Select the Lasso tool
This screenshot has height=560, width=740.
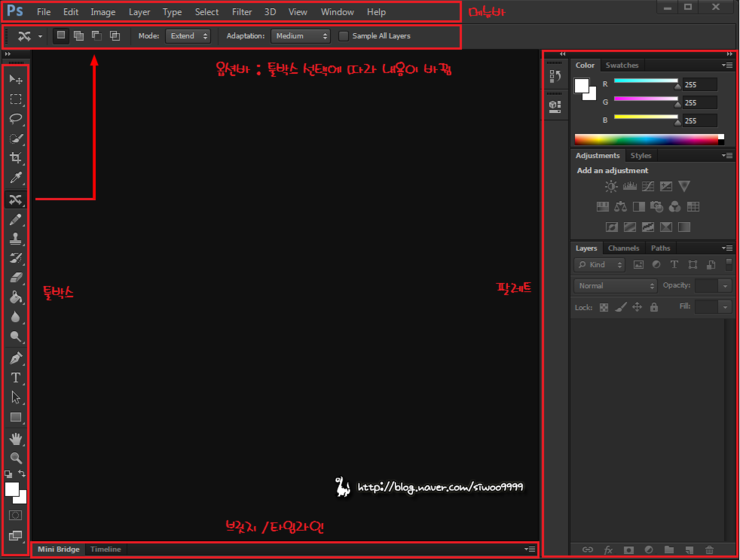(16, 118)
